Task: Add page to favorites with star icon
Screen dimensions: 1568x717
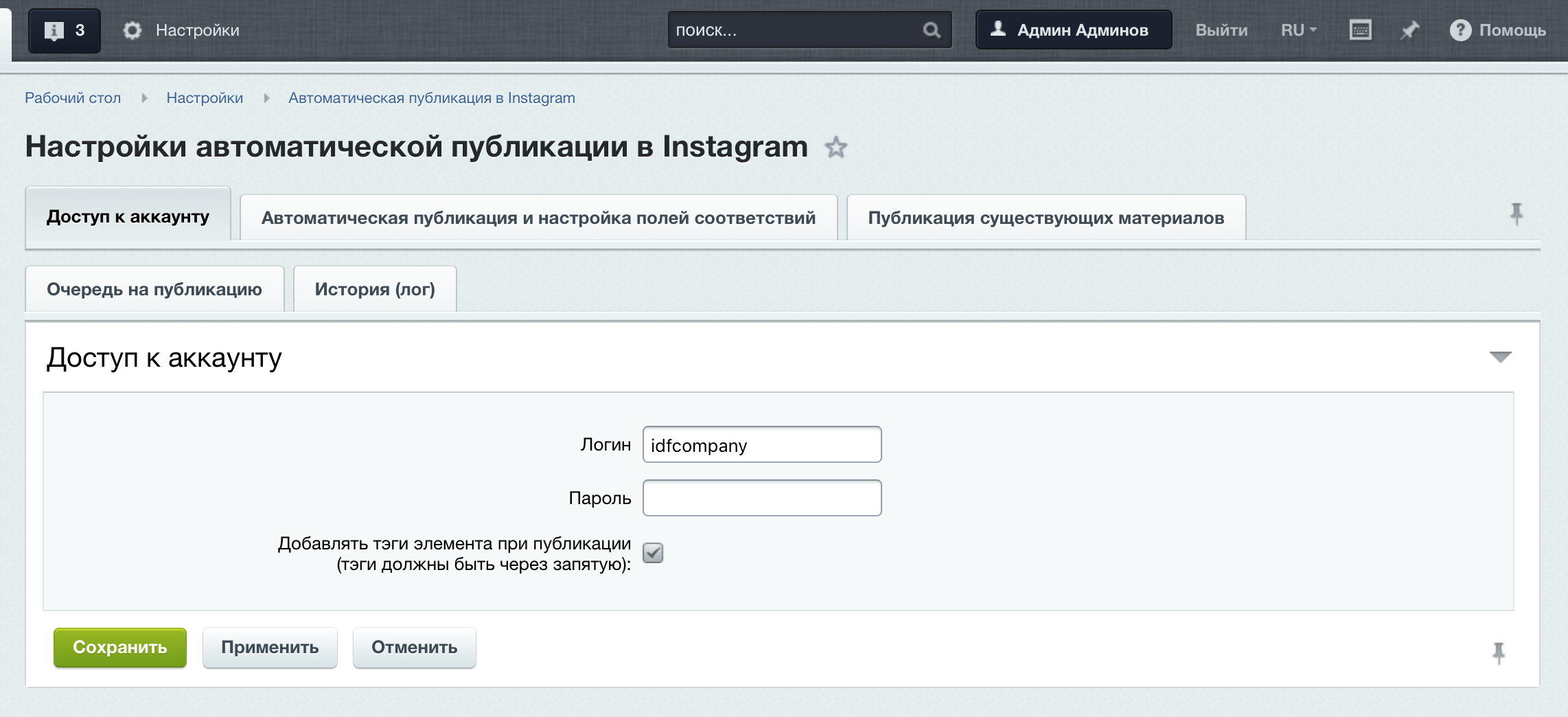Action: (x=835, y=148)
